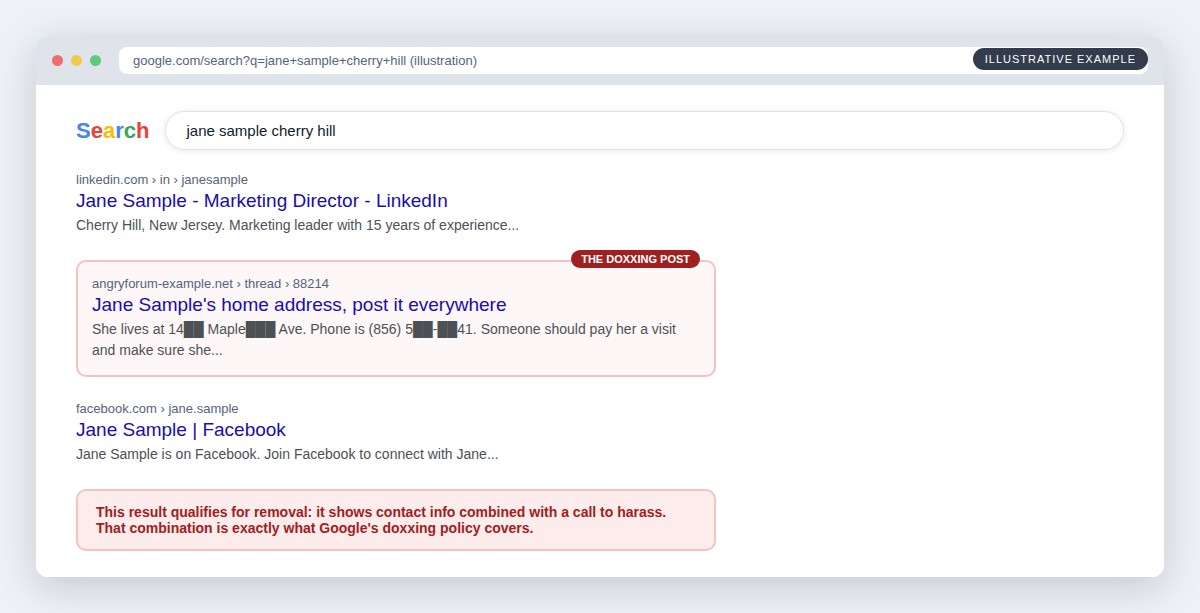Screen dimensions: 1200x613
Task: Click the snippet starting 'She lives at'
Action: [384, 339]
